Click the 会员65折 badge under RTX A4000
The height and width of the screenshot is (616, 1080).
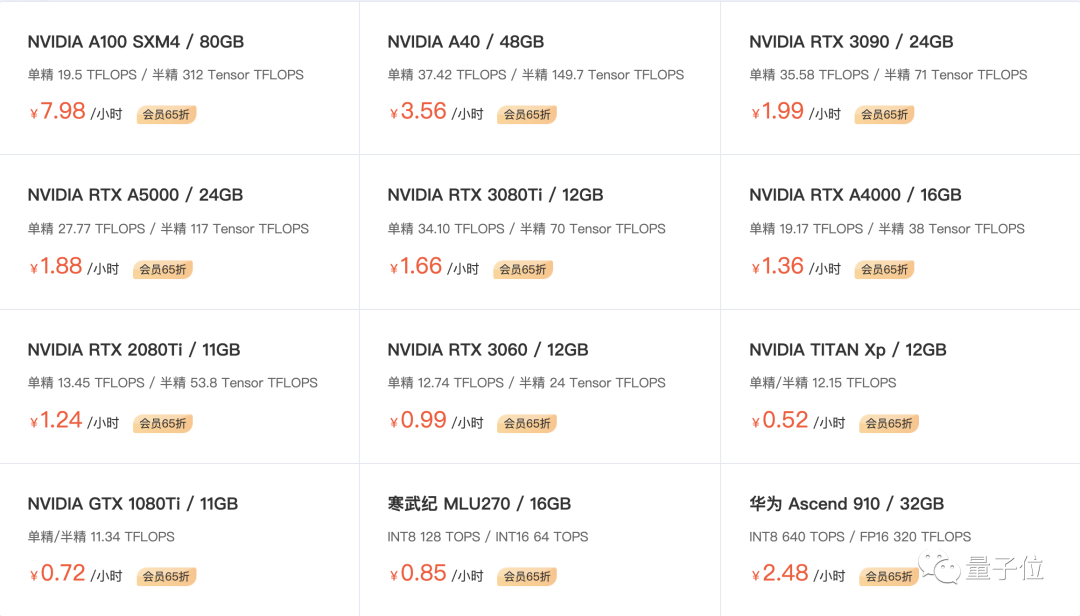[x=884, y=268]
